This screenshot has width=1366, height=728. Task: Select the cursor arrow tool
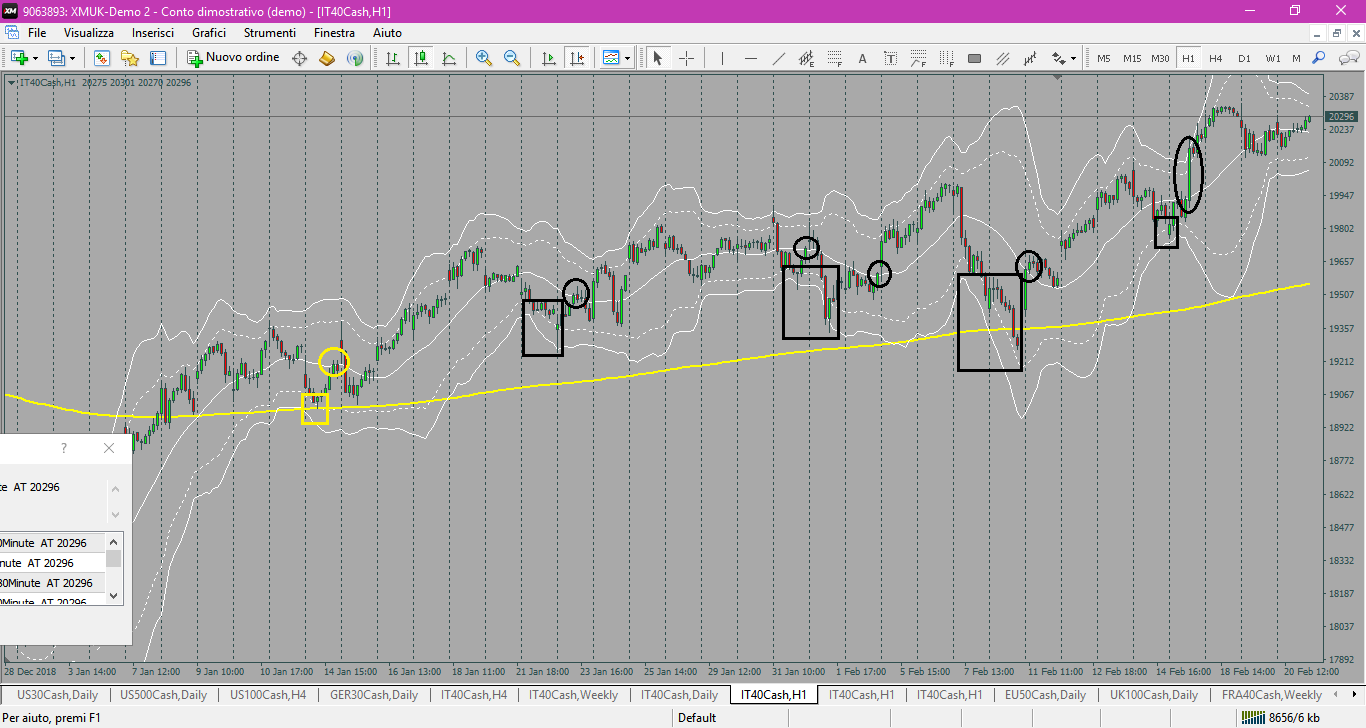point(658,58)
